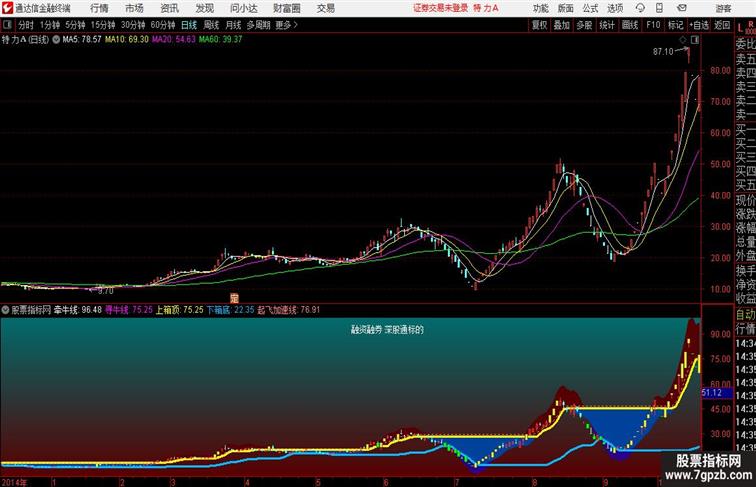The width and height of the screenshot is (756, 487).
Task: Click the 牵牛线: 96.48 indicator value
Action: click(x=78, y=310)
